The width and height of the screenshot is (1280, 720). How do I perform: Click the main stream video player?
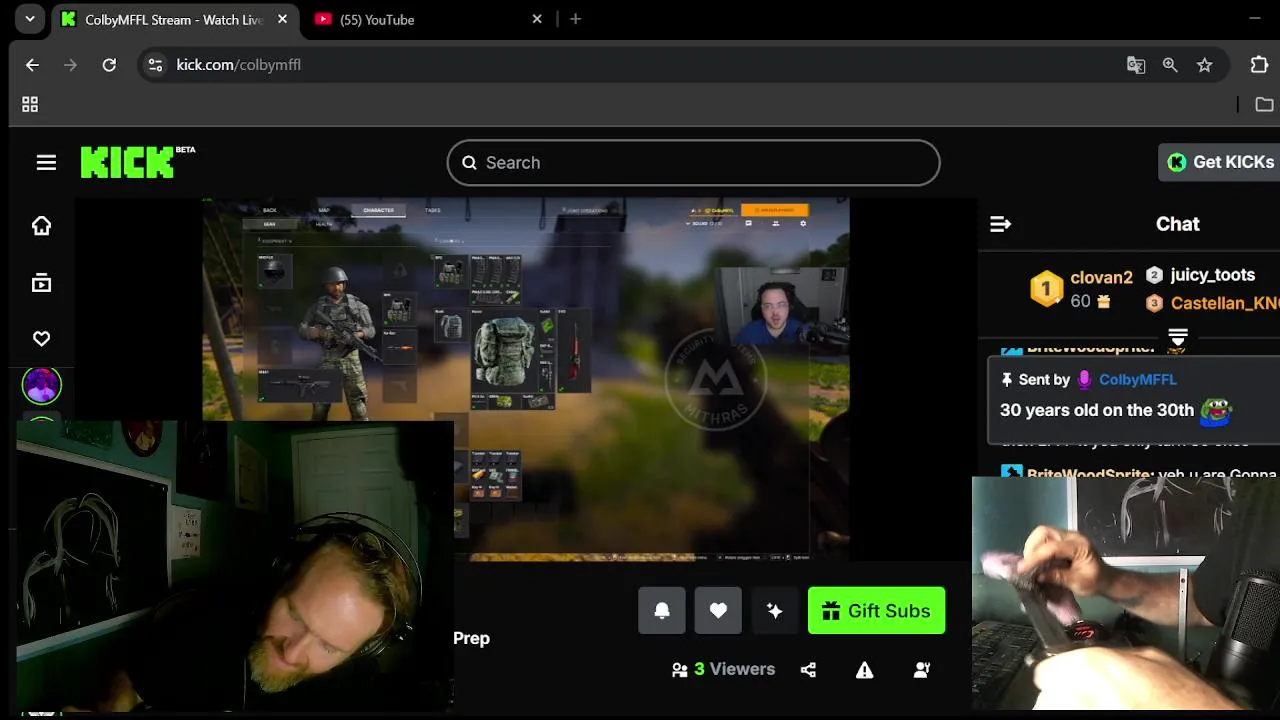[526, 380]
